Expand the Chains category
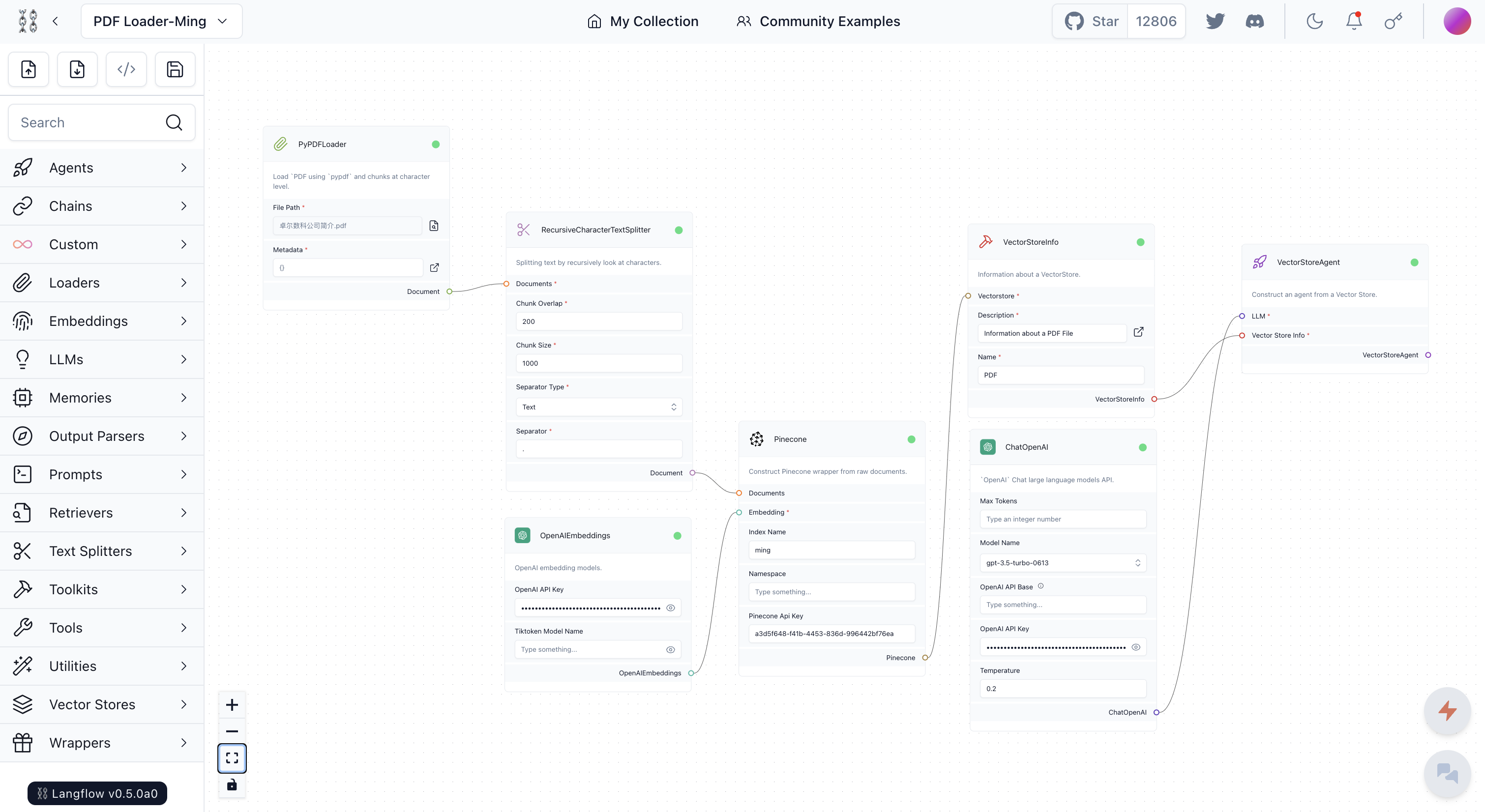The height and width of the screenshot is (812, 1485). (101, 206)
